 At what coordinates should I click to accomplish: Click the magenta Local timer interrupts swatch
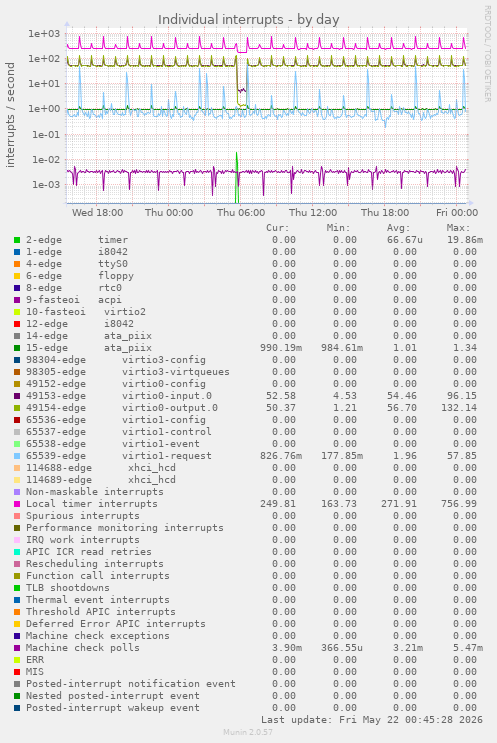point(17,504)
